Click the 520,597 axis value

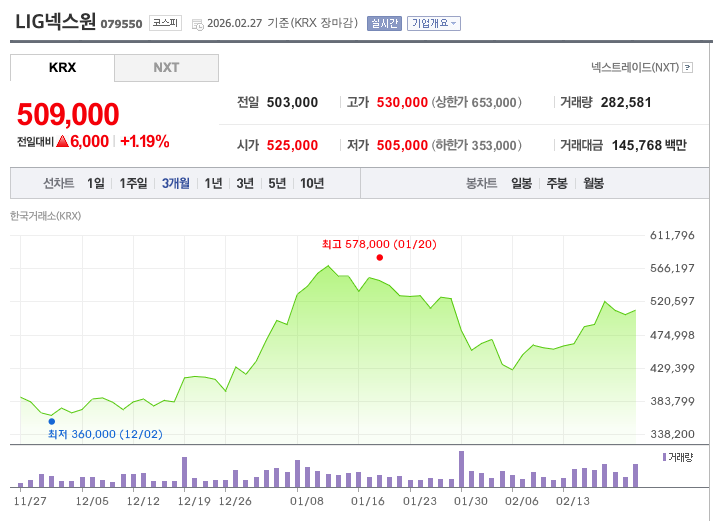[x=672, y=301]
